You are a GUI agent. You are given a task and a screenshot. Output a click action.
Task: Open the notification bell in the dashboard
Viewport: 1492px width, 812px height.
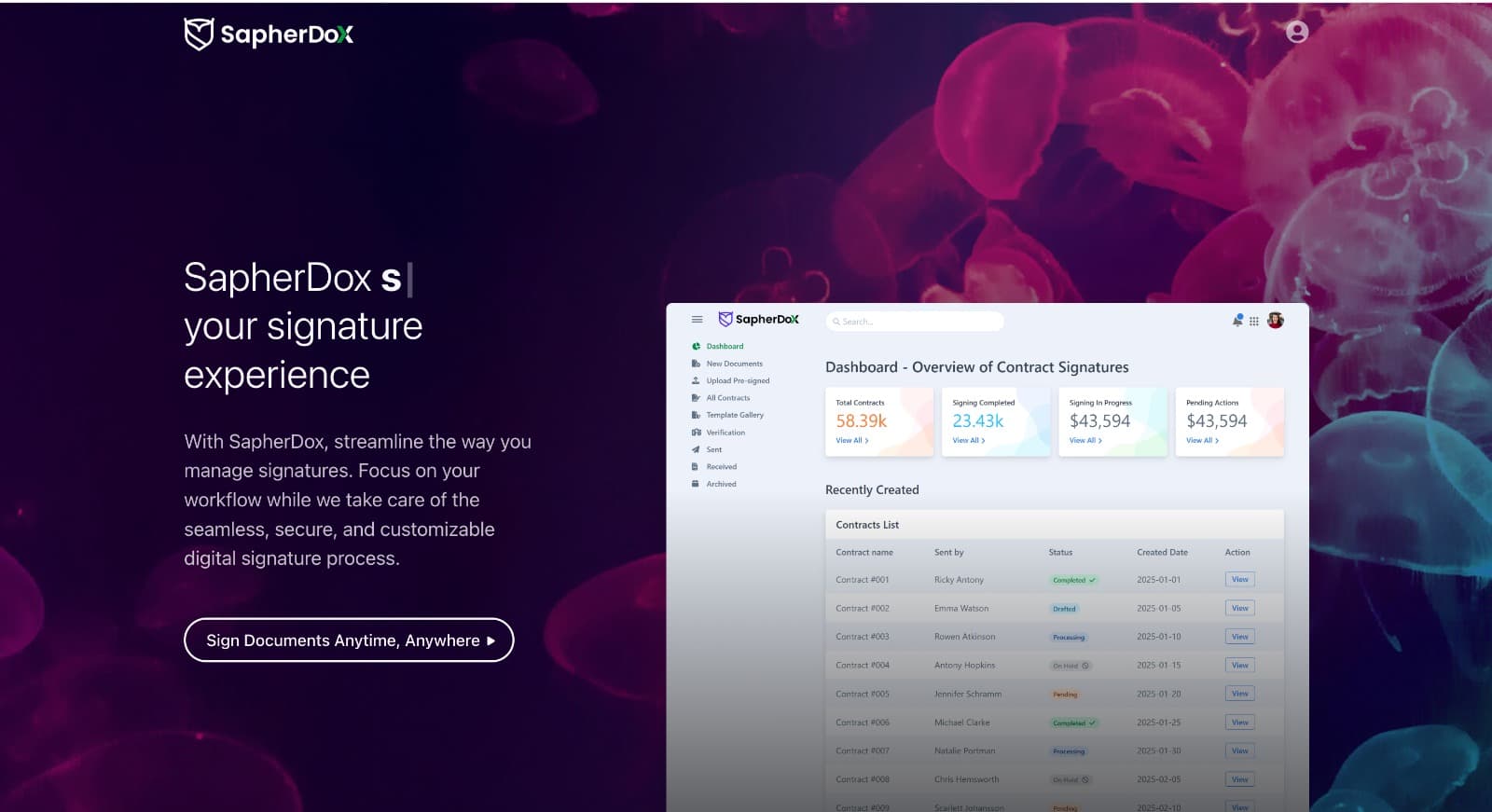1237,321
